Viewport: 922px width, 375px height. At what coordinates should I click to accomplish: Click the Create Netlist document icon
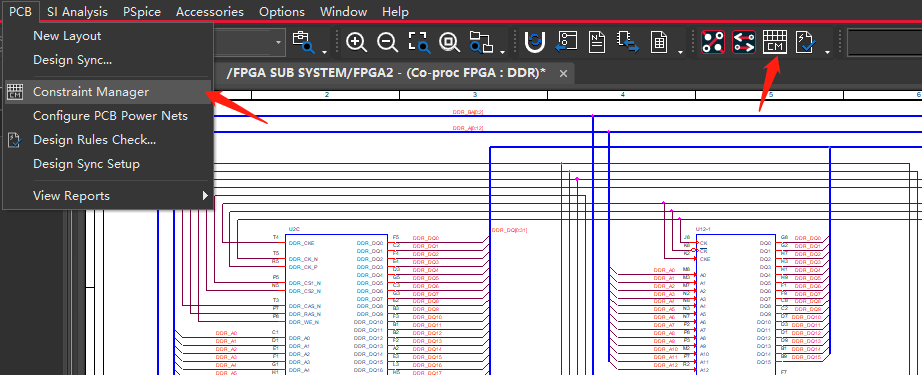click(x=597, y=42)
